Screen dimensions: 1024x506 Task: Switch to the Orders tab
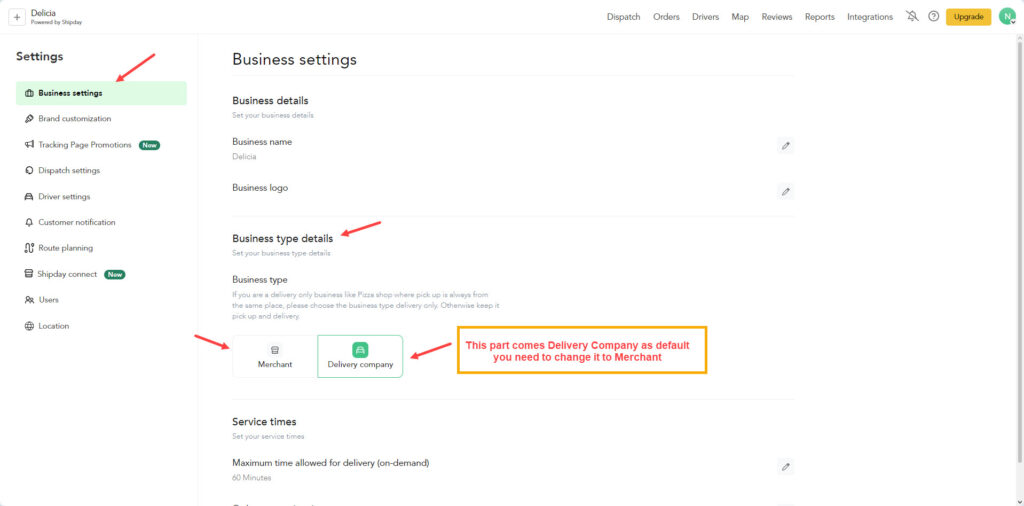click(x=666, y=17)
